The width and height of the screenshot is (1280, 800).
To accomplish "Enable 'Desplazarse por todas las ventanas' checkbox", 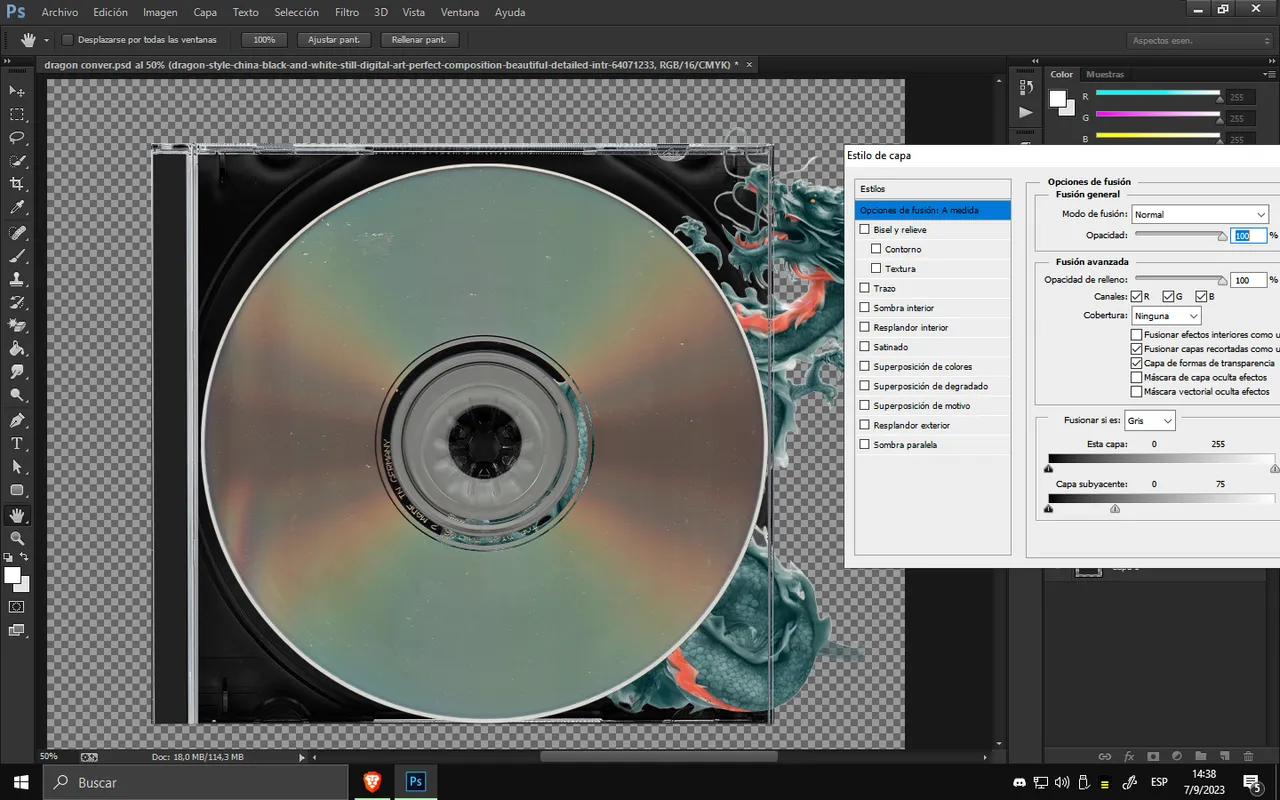I will pos(68,40).
